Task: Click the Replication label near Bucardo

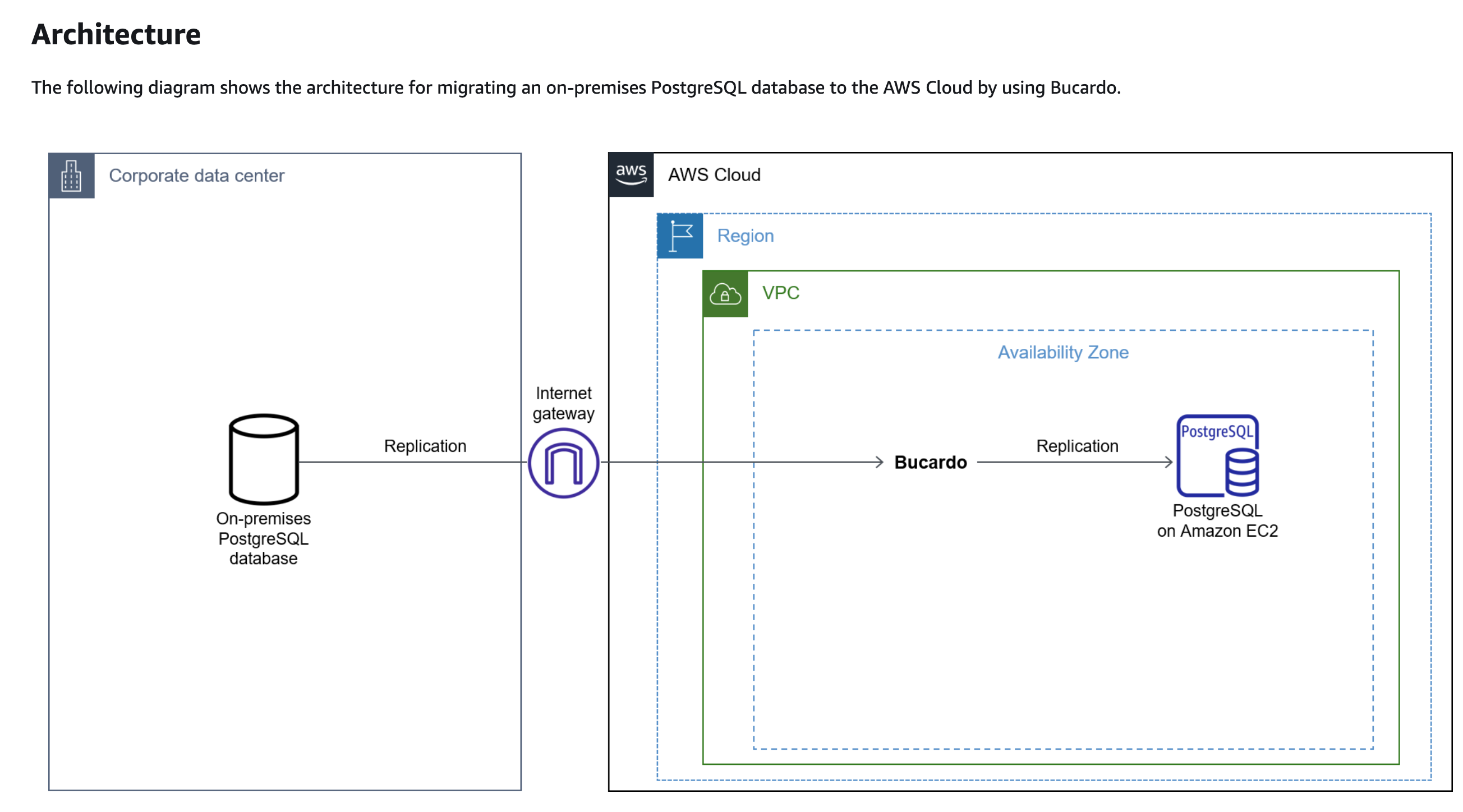Action: pyautogui.click(x=1077, y=446)
